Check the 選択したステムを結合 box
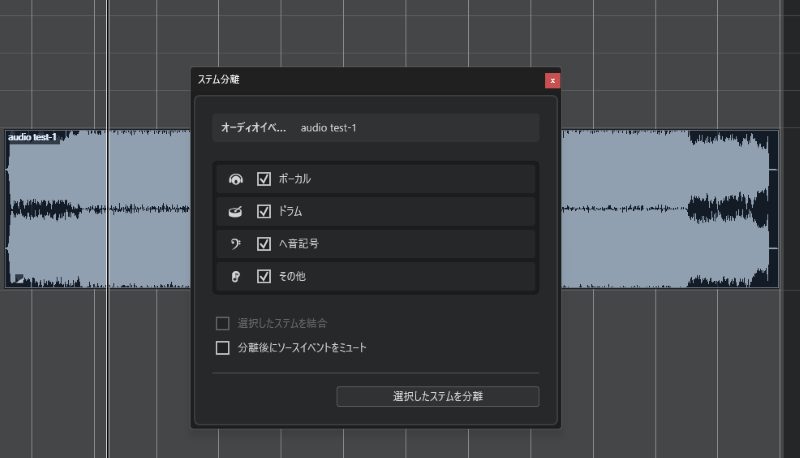The image size is (800, 458). [x=223, y=323]
